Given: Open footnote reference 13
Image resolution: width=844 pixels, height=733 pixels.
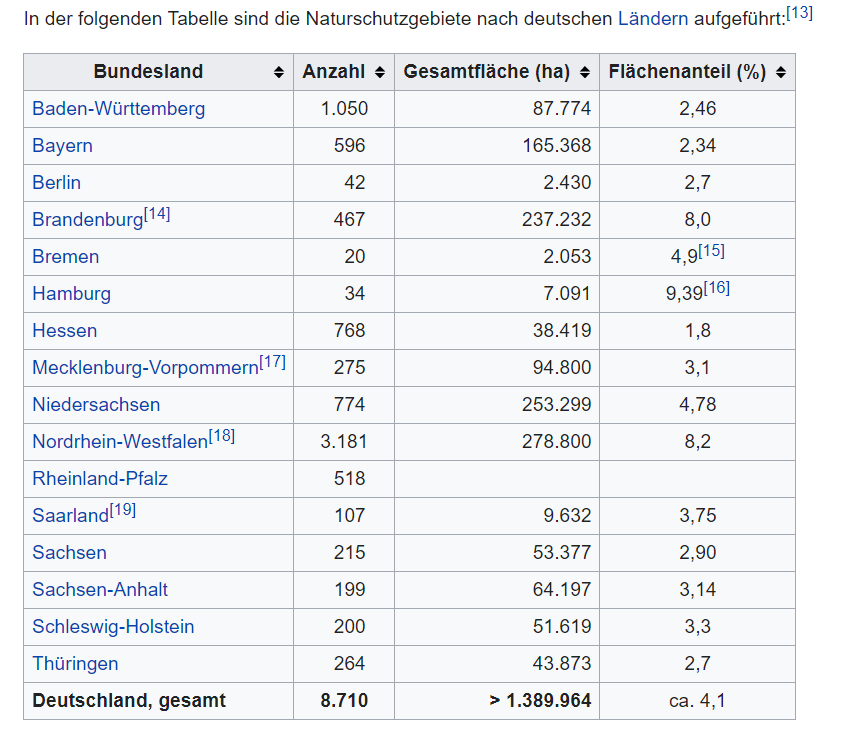Looking at the screenshot, I should [x=799, y=13].
